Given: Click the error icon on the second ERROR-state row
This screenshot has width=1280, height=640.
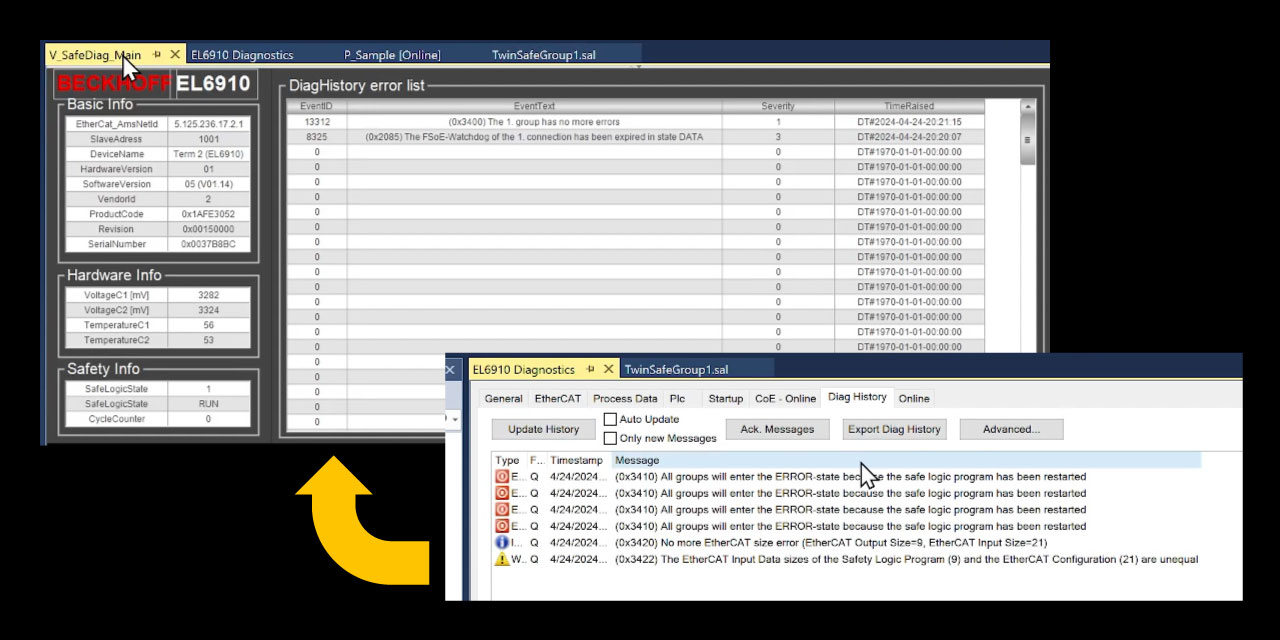Looking at the screenshot, I should tap(502, 493).
